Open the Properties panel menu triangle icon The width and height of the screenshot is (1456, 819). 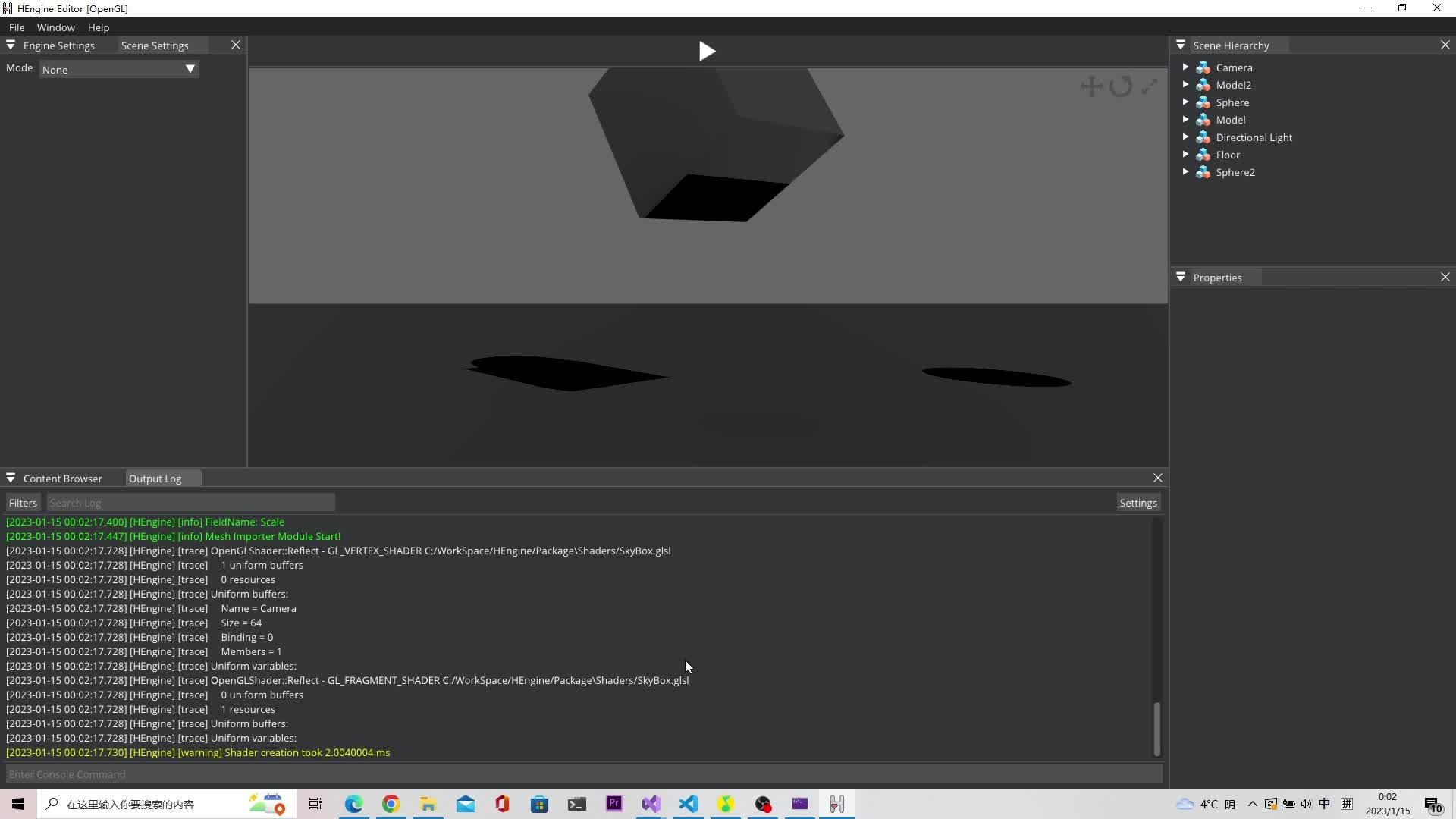1181,278
